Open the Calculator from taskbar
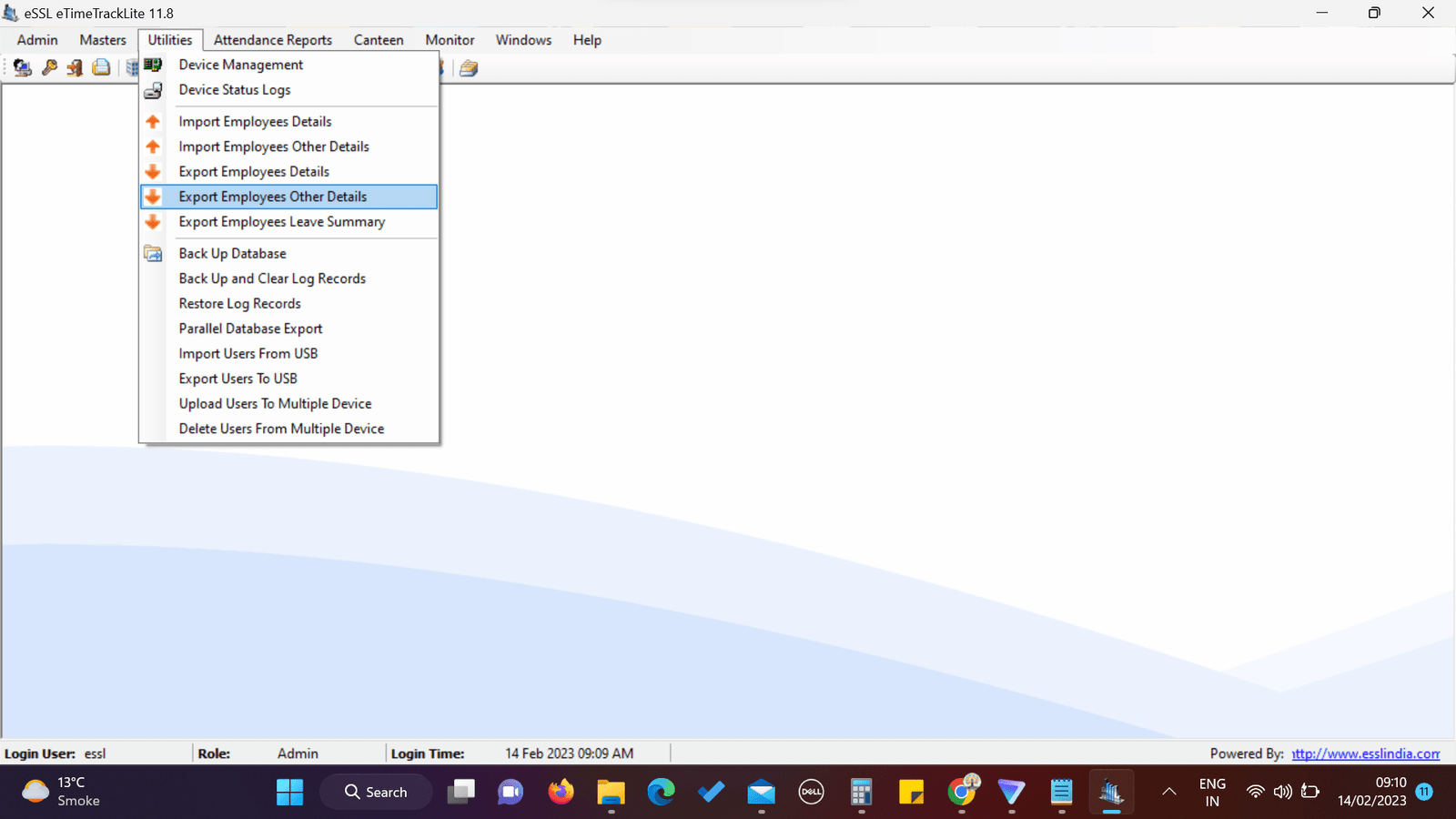This screenshot has width=1456, height=819. click(861, 792)
